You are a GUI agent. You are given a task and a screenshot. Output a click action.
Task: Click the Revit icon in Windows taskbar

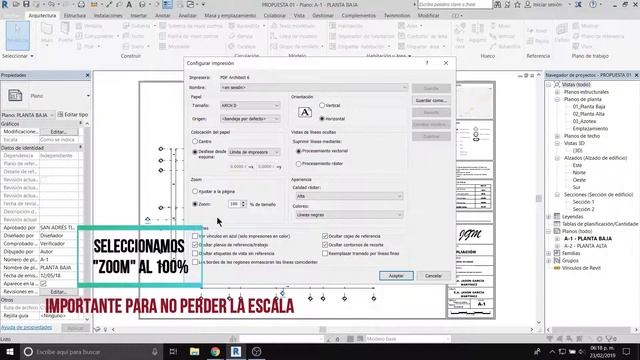236,351
